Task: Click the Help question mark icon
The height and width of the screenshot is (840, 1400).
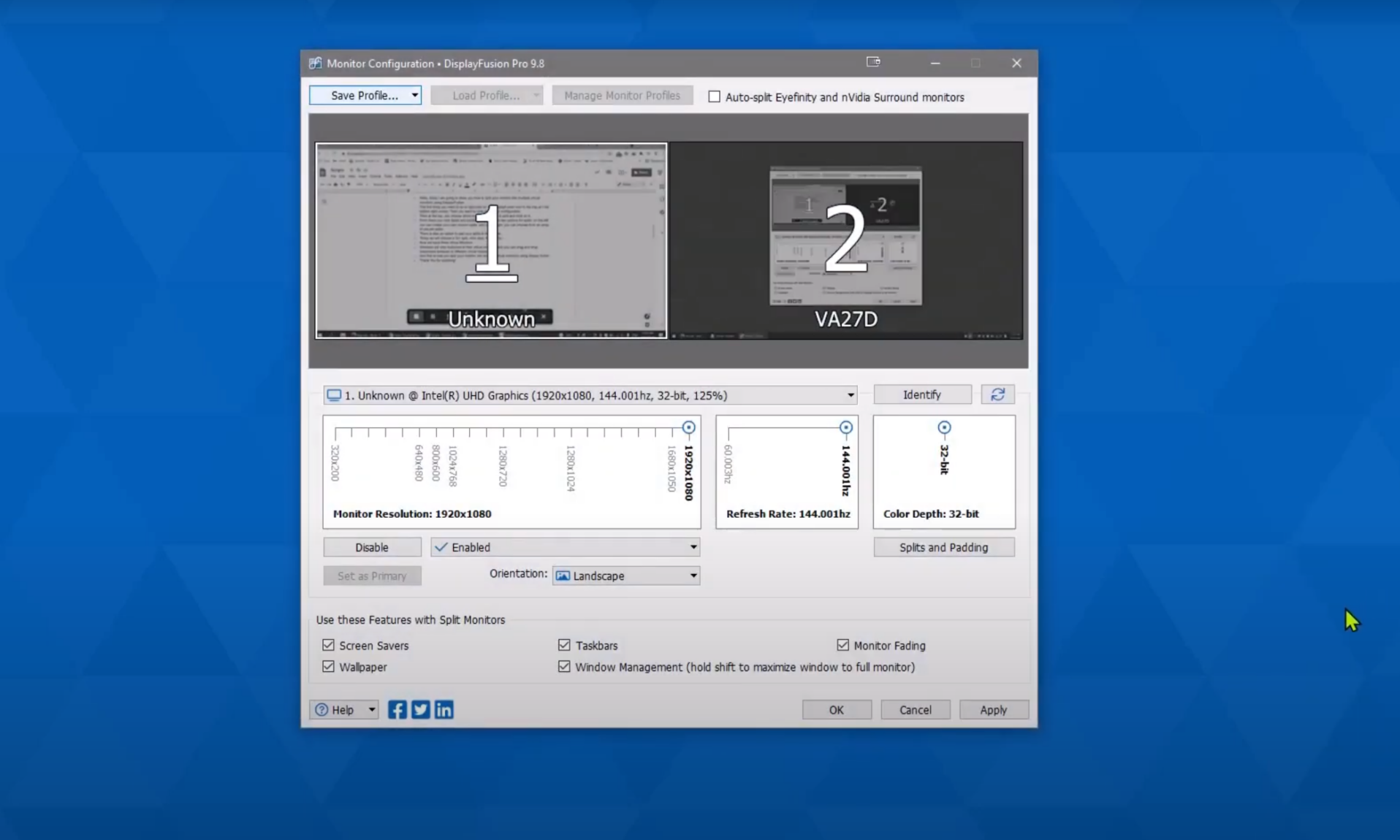Action: [x=322, y=709]
